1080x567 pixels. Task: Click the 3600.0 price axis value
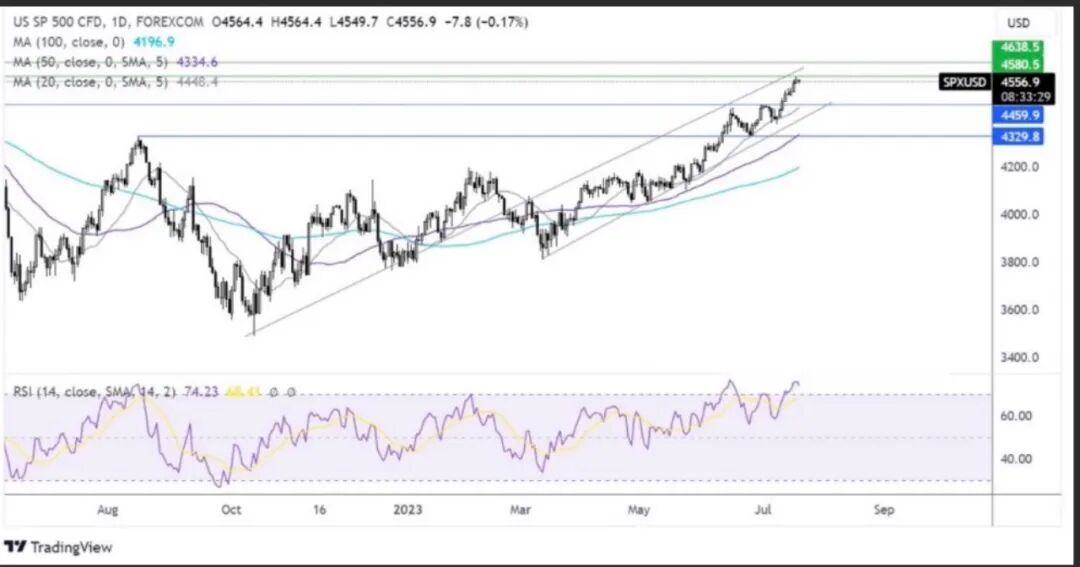pos(1019,310)
